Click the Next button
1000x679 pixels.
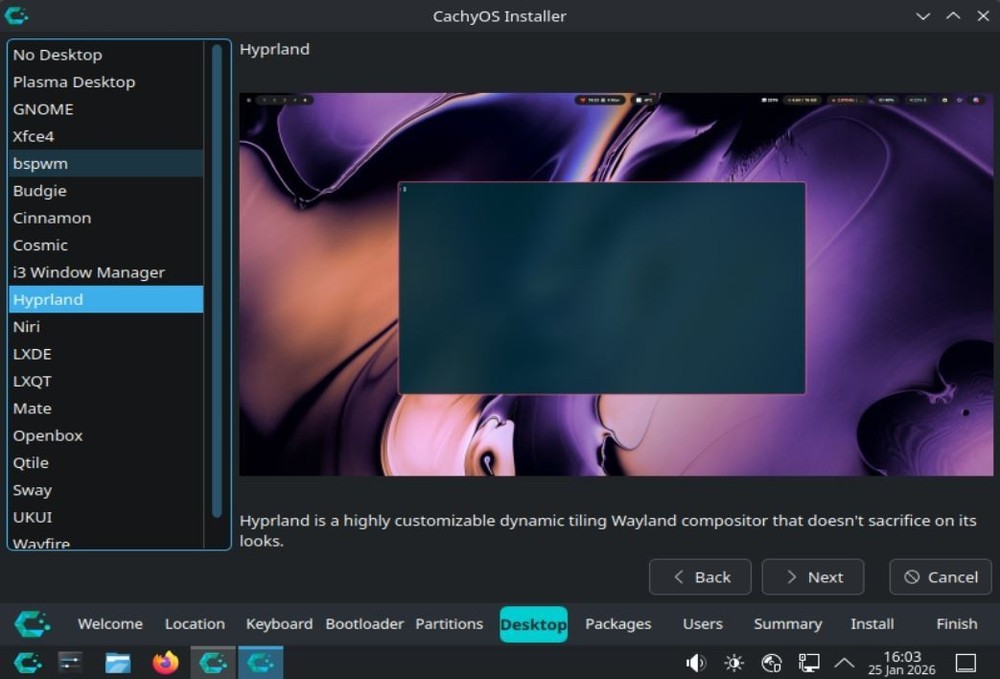click(x=812, y=577)
